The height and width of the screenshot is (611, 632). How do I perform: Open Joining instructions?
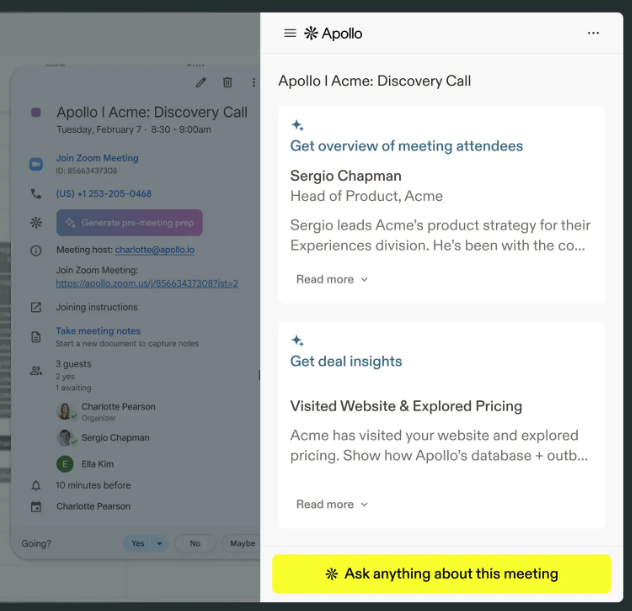point(97,307)
